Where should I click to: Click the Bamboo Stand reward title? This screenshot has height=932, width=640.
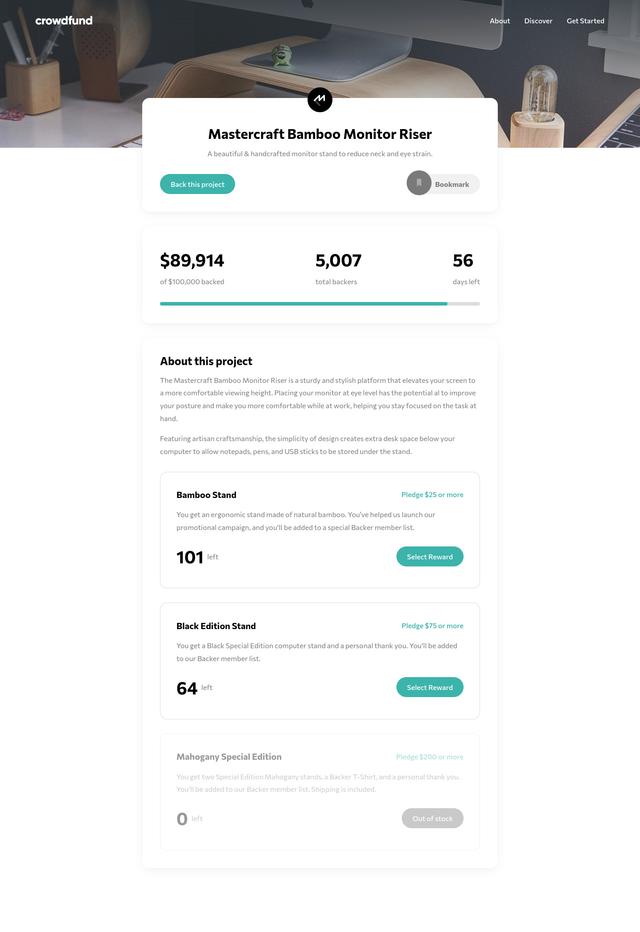click(x=205, y=494)
